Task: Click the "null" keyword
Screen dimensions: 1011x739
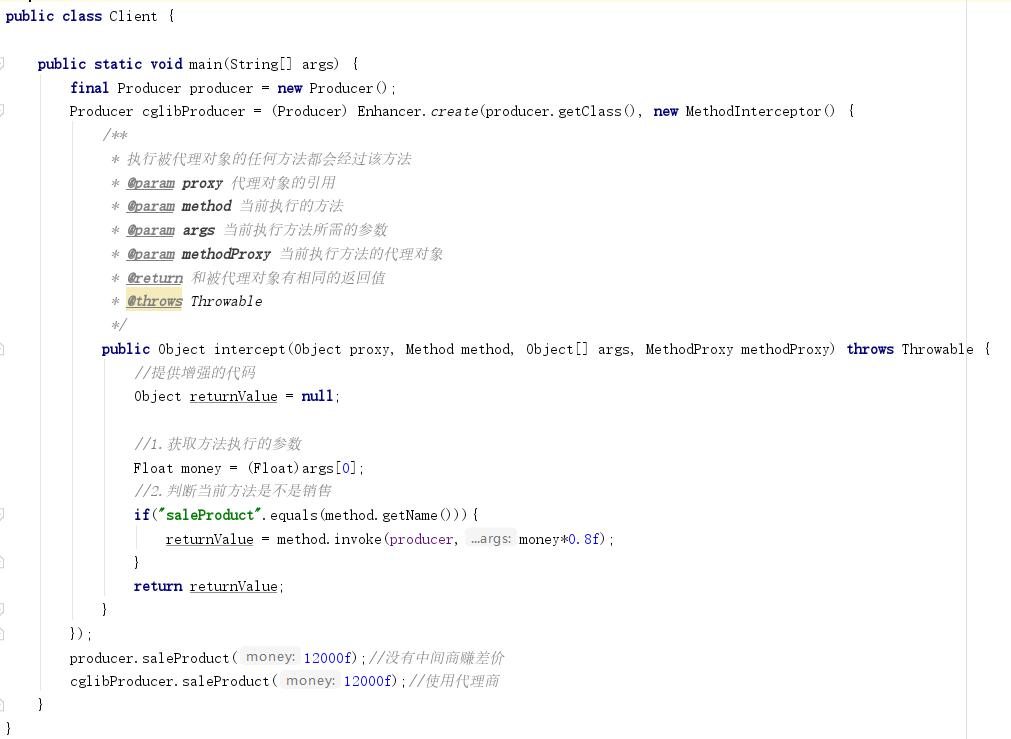Action: pyautogui.click(x=317, y=397)
